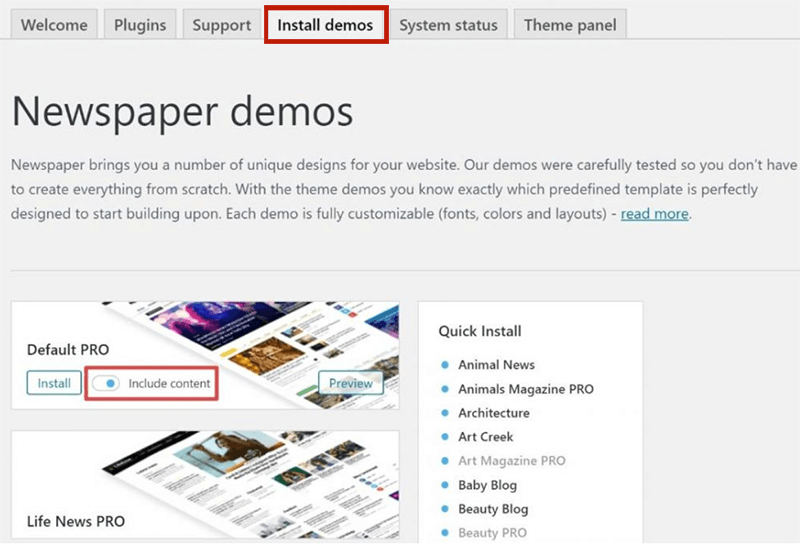
Task: Quick install the Architecture demo
Action: point(493,413)
